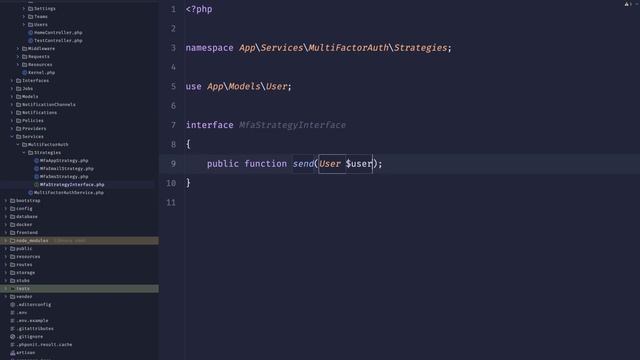Open HomeController.php file icon in tree

(30, 33)
